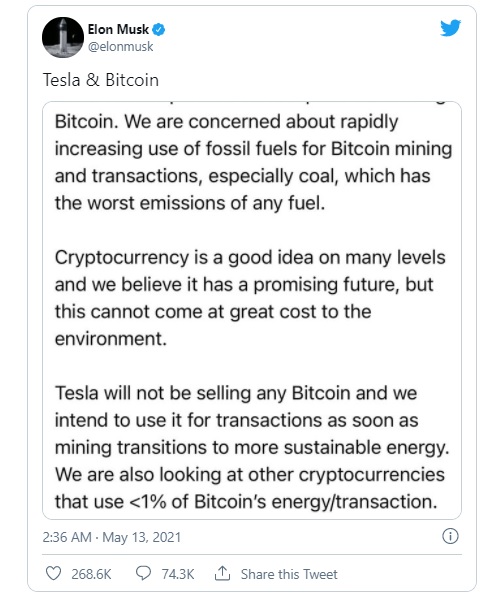Open the 2:36 AM timestamp link
Image resolution: width=497 pixels, height=599 pixels.
(x=67, y=537)
